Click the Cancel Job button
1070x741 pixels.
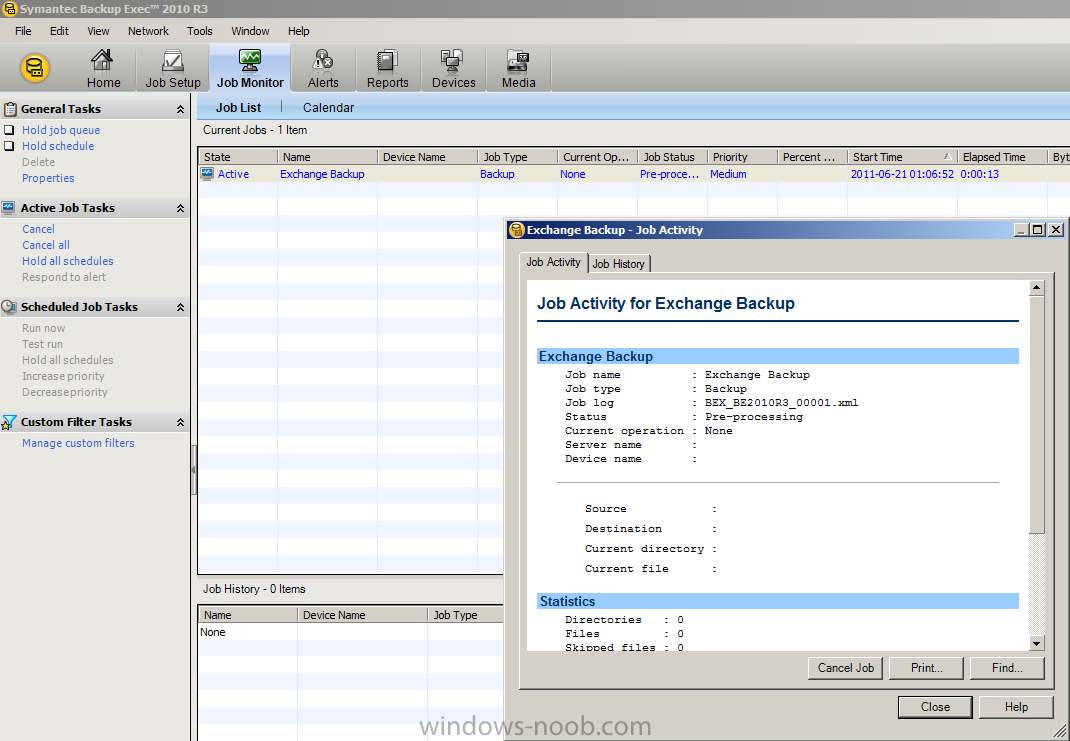(x=845, y=668)
